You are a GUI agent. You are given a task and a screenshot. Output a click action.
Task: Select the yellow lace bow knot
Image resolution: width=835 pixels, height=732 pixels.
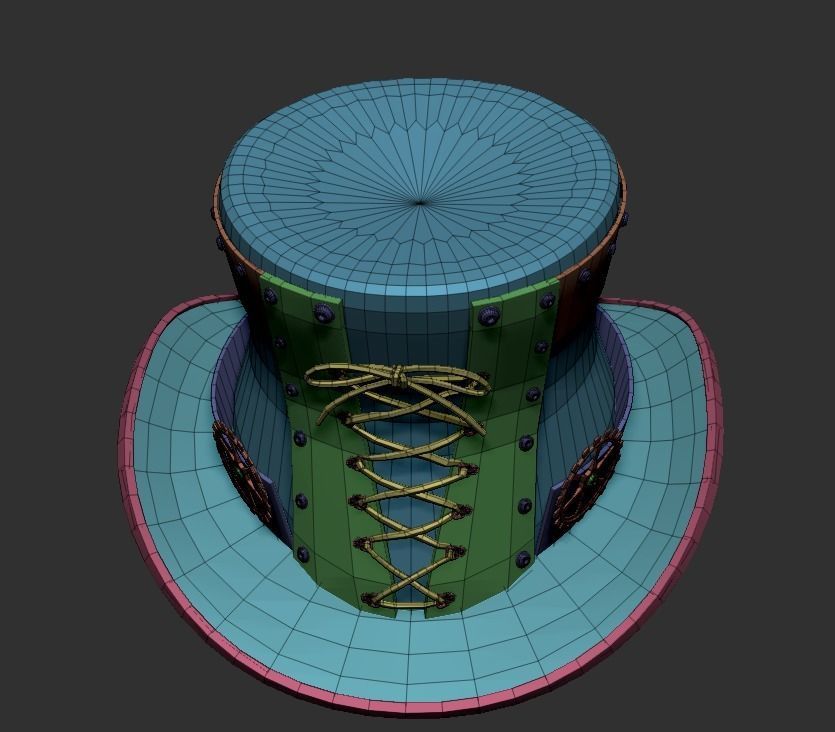[398, 377]
